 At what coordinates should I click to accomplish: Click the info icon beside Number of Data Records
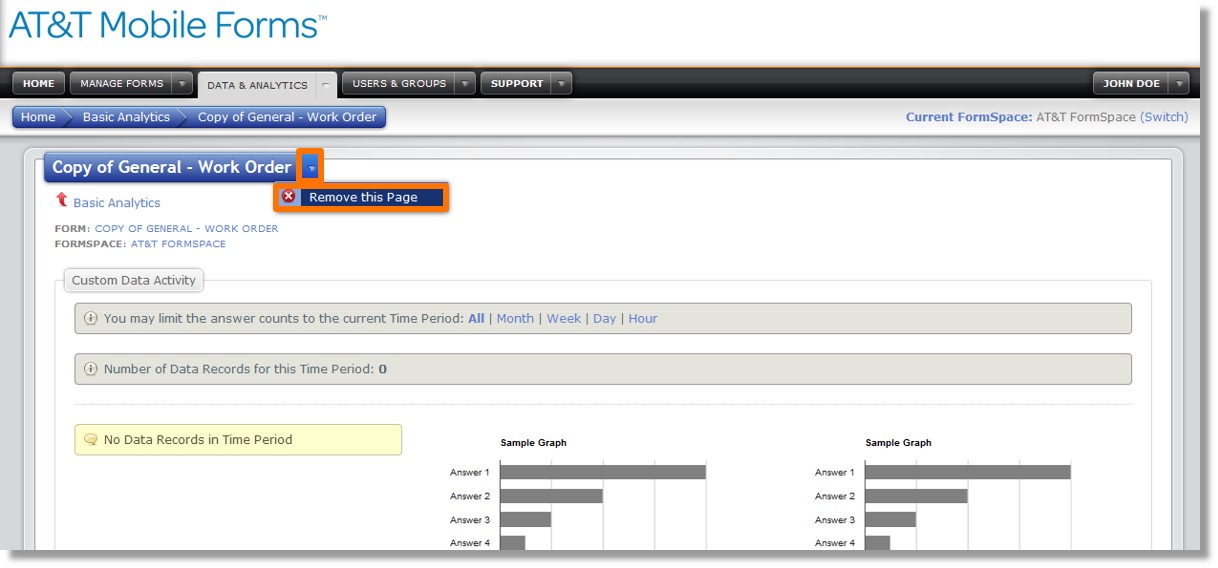click(x=90, y=369)
